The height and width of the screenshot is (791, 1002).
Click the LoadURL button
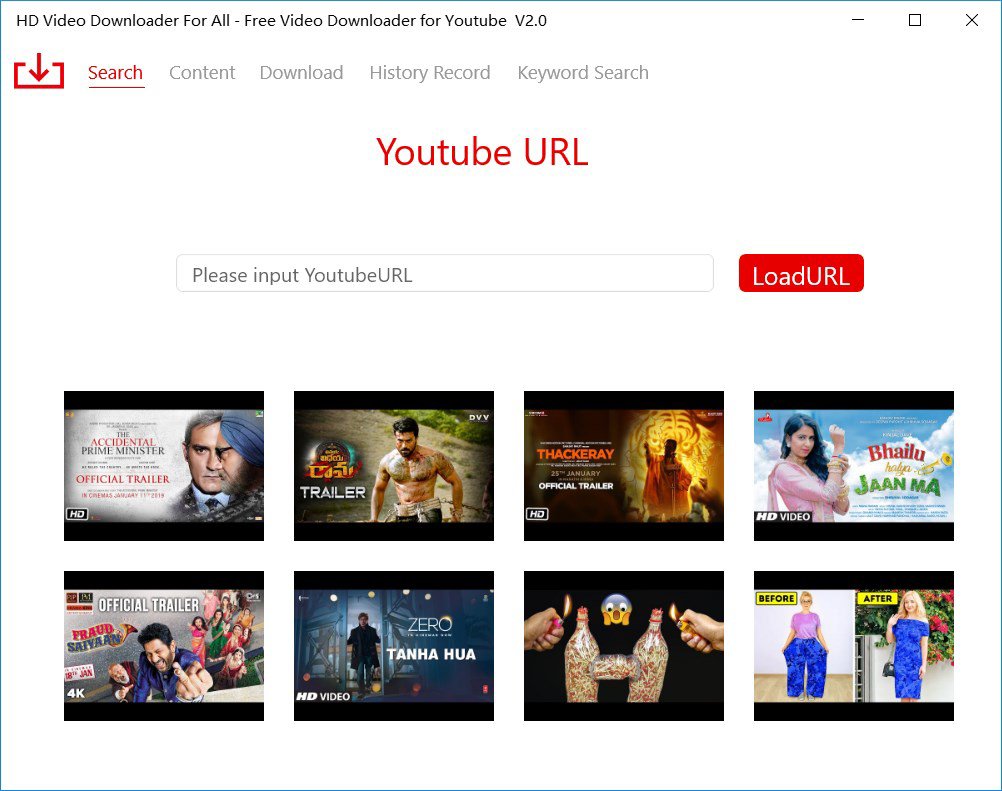pyautogui.click(x=800, y=273)
